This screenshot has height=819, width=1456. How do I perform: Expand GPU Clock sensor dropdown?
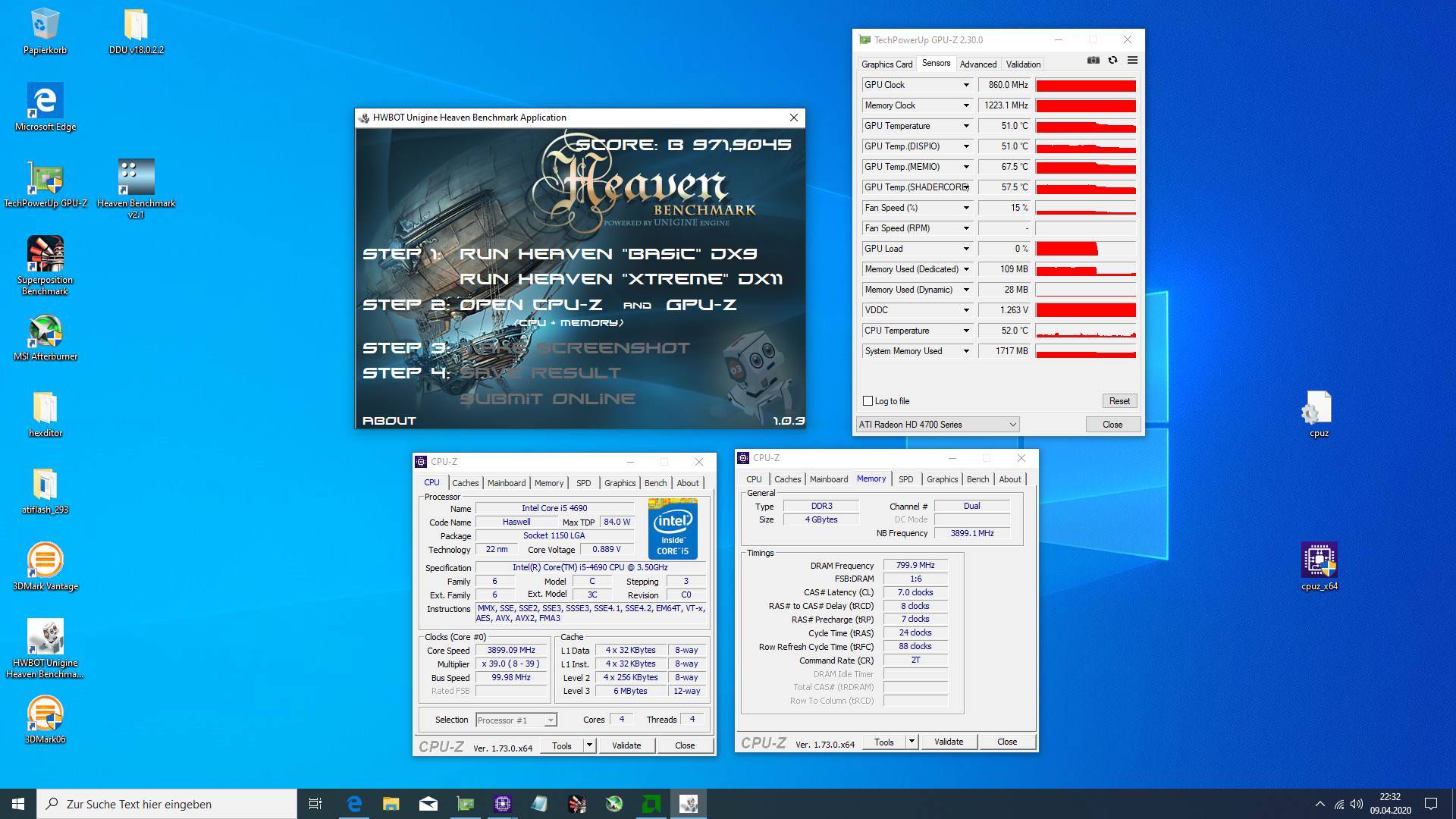[966, 85]
